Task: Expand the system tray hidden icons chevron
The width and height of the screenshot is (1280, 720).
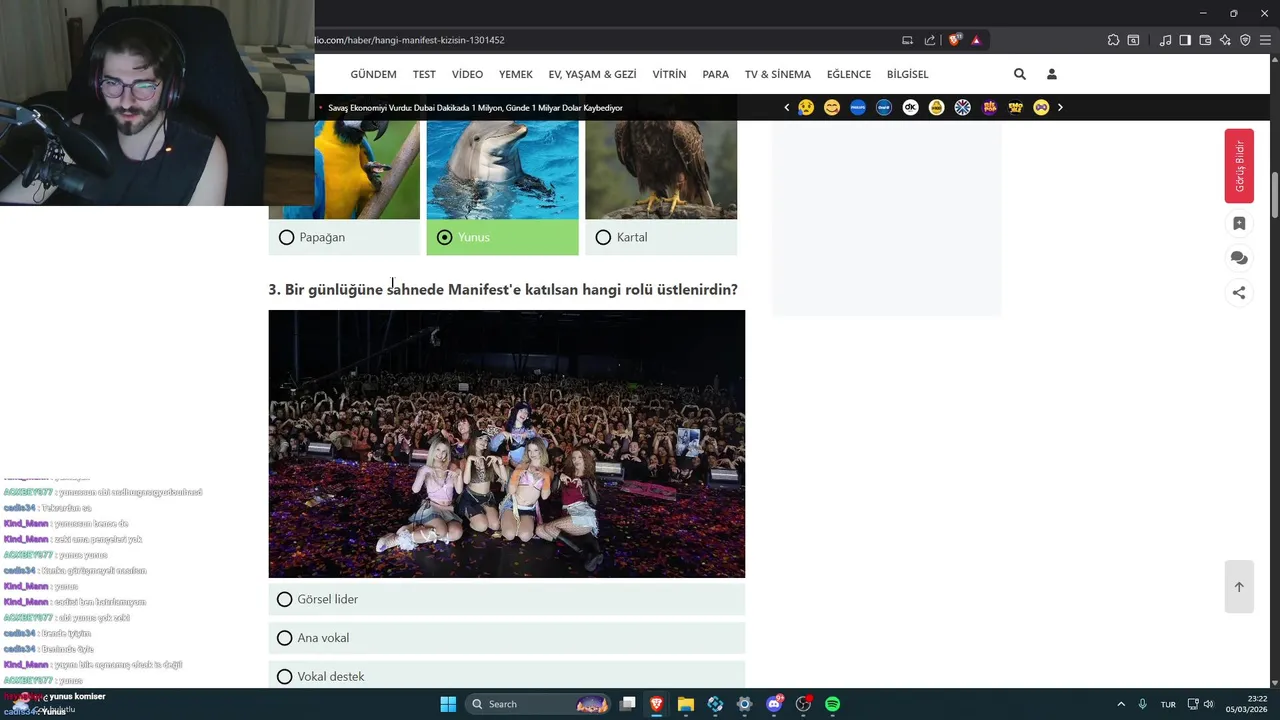Action: click(1121, 704)
